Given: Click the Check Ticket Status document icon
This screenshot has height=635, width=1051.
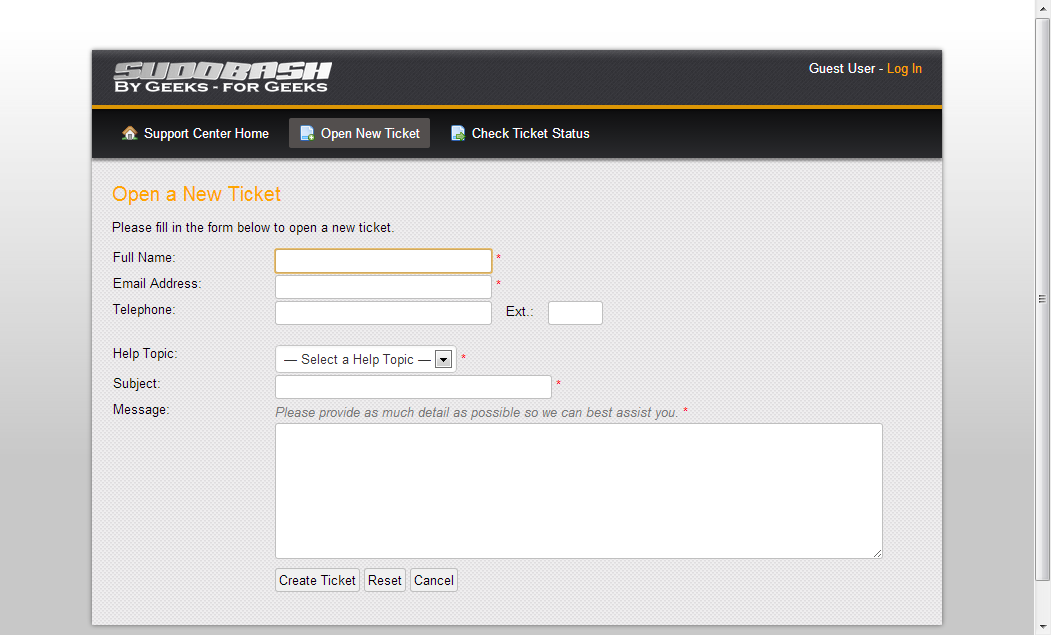Looking at the screenshot, I should coord(458,133).
